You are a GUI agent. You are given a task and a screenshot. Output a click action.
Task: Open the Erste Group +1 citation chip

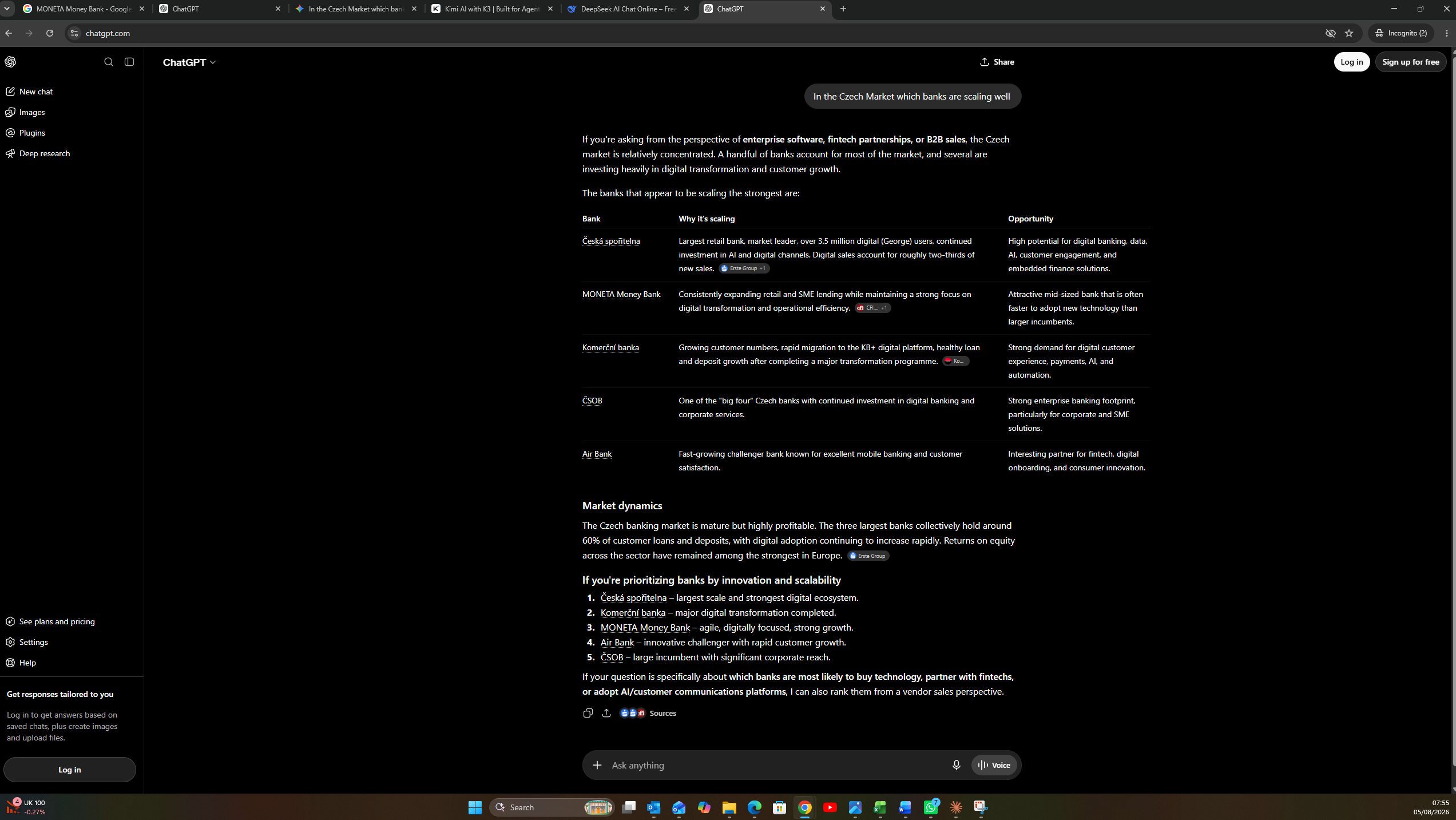coord(744,268)
